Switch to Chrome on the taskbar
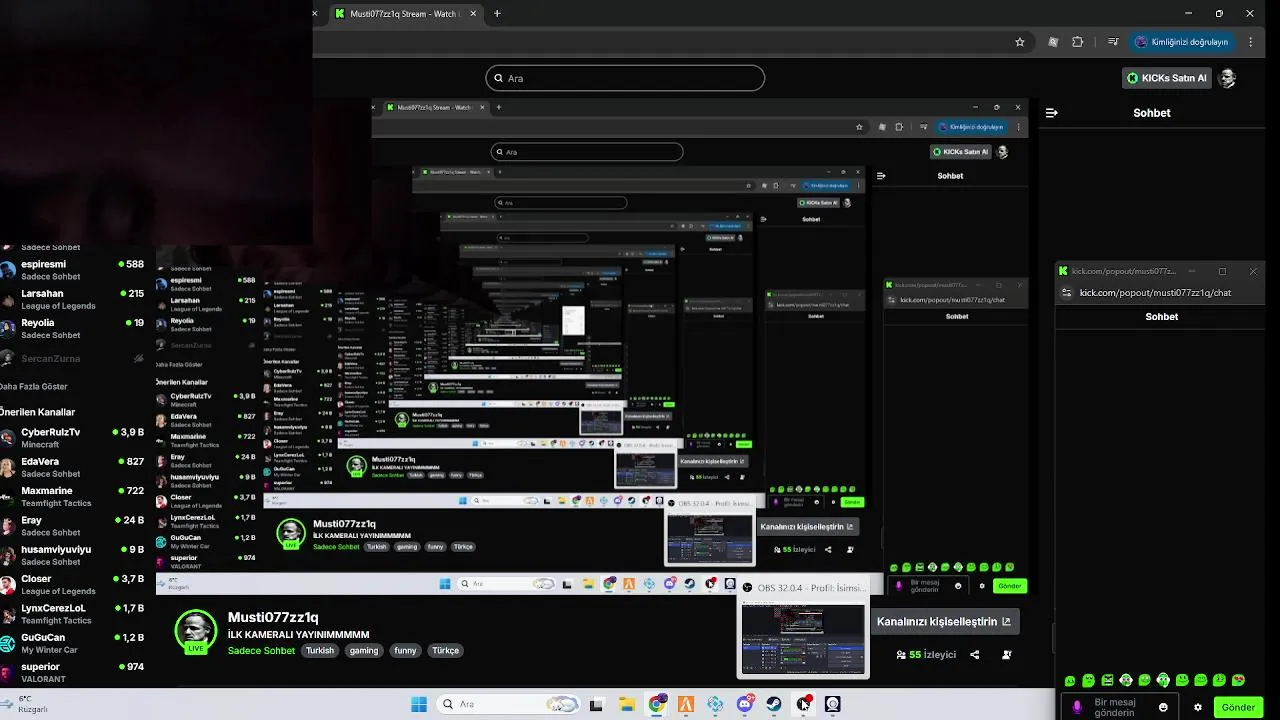 [x=656, y=704]
